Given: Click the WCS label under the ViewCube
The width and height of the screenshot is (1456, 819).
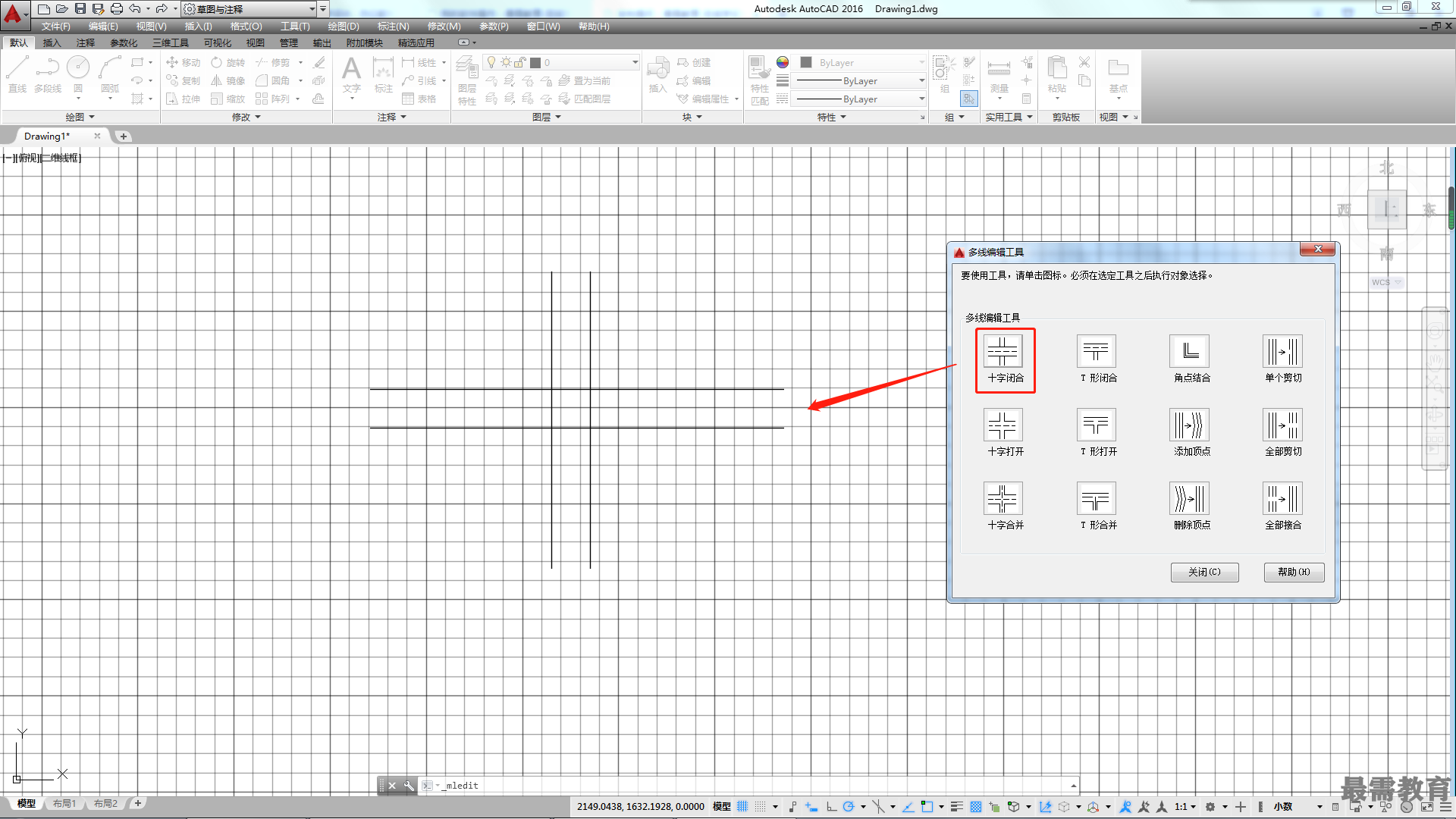Looking at the screenshot, I should pyautogui.click(x=1381, y=282).
